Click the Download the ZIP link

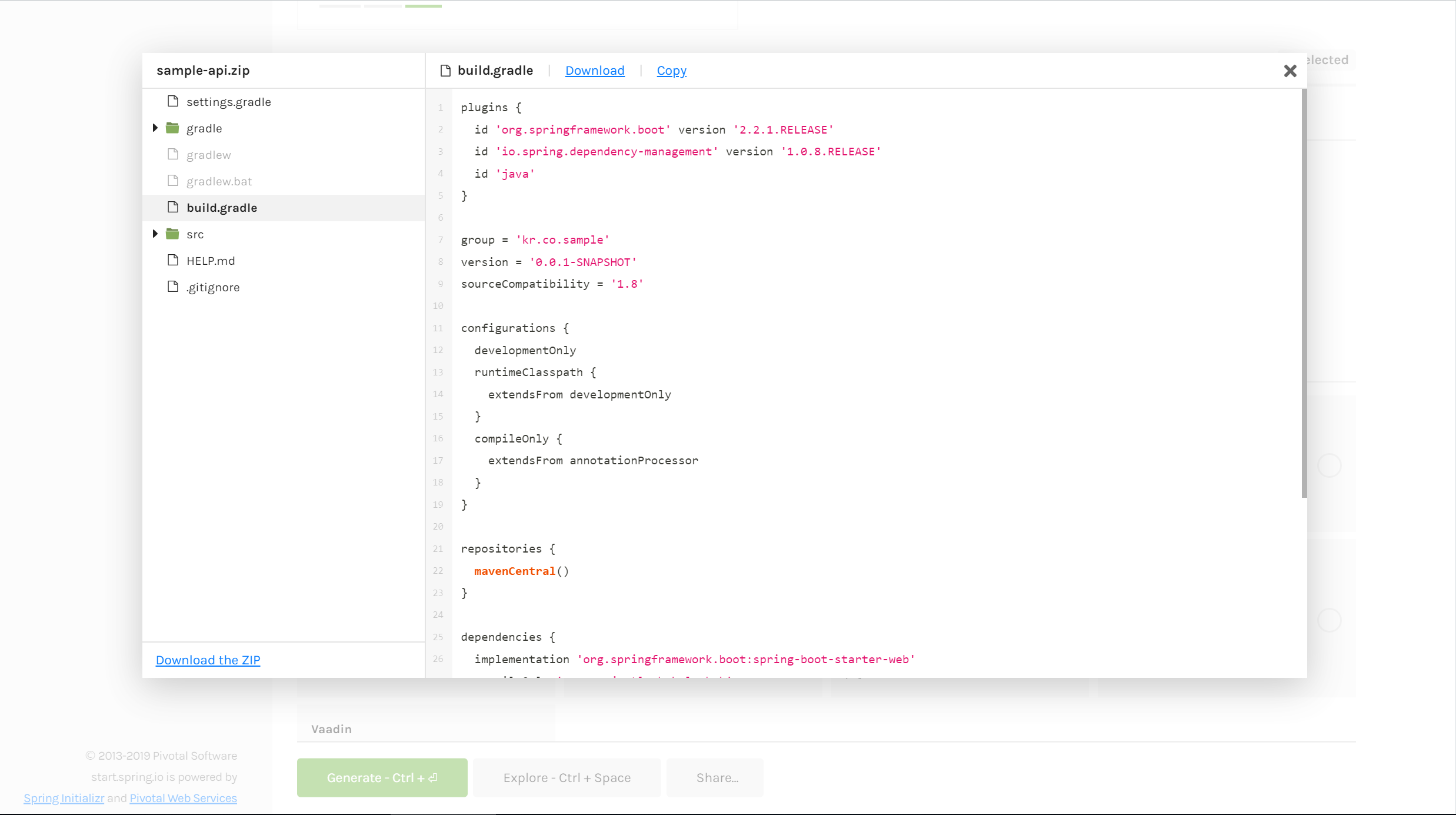click(208, 660)
